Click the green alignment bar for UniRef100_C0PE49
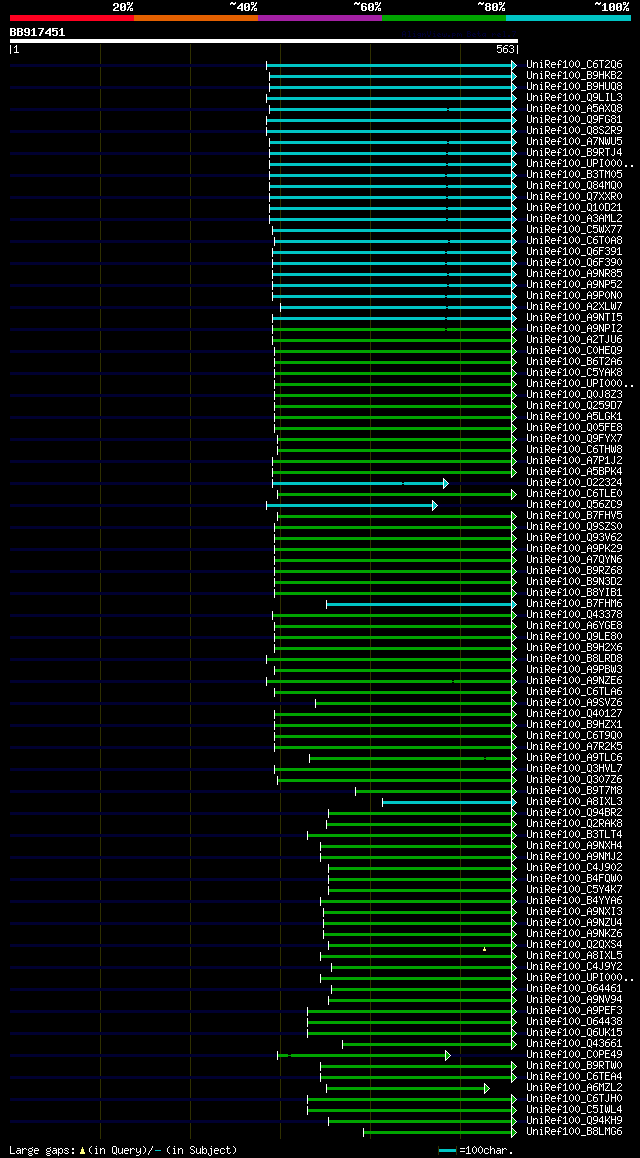This screenshot has width=640, height=1158. click(364, 1056)
